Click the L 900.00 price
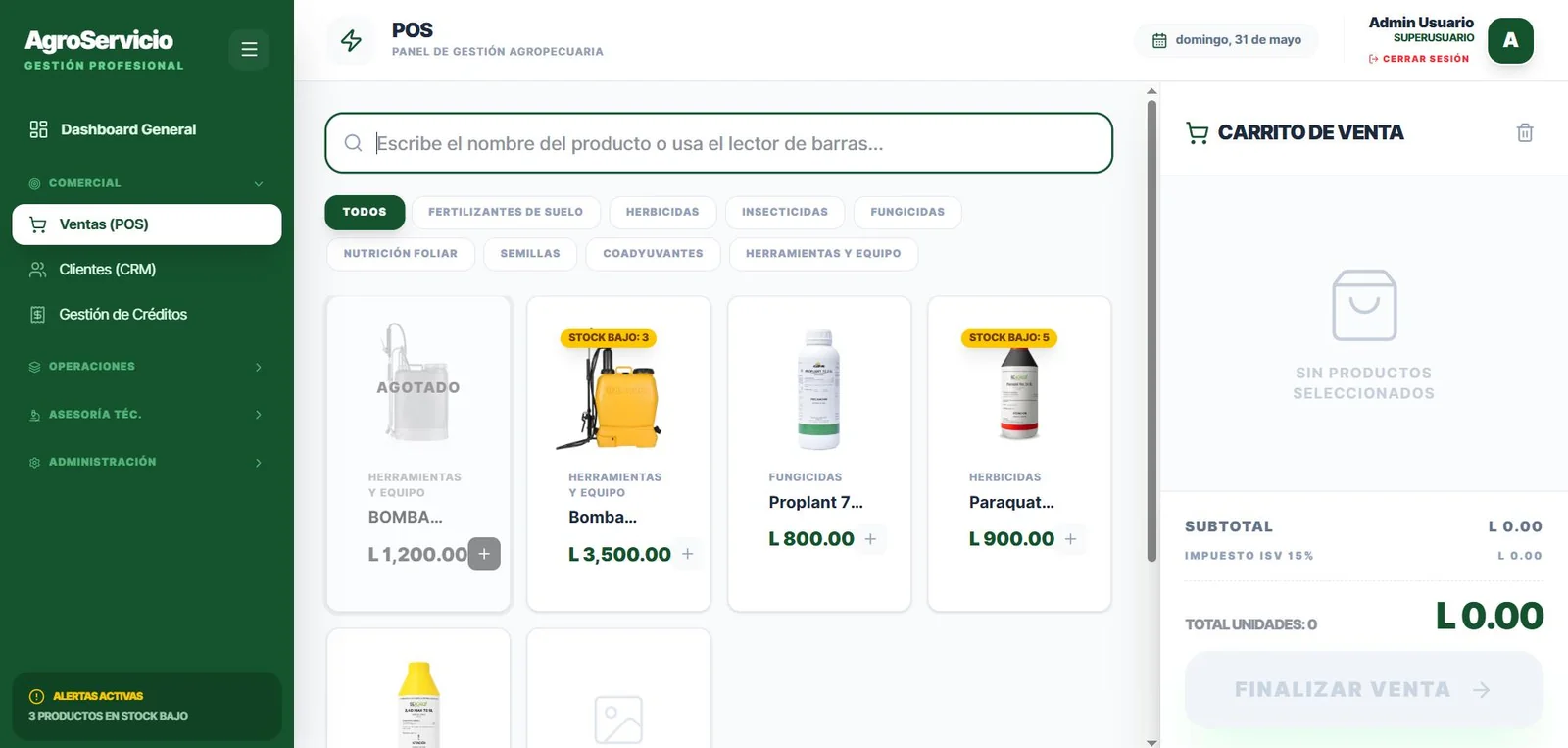The image size is (1568, 748). (x=1011, y=539)
